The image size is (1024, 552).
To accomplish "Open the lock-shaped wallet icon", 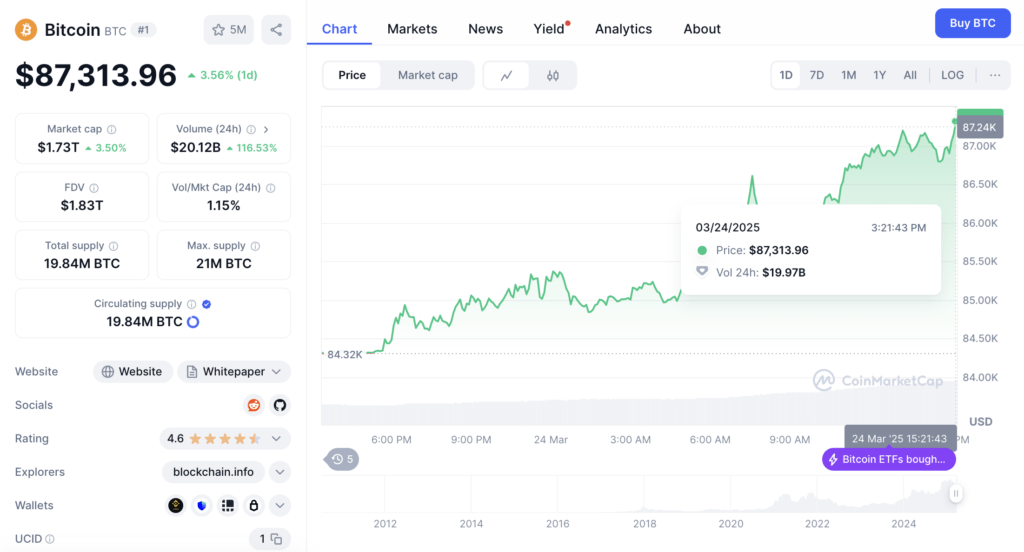I will (253, 505).
